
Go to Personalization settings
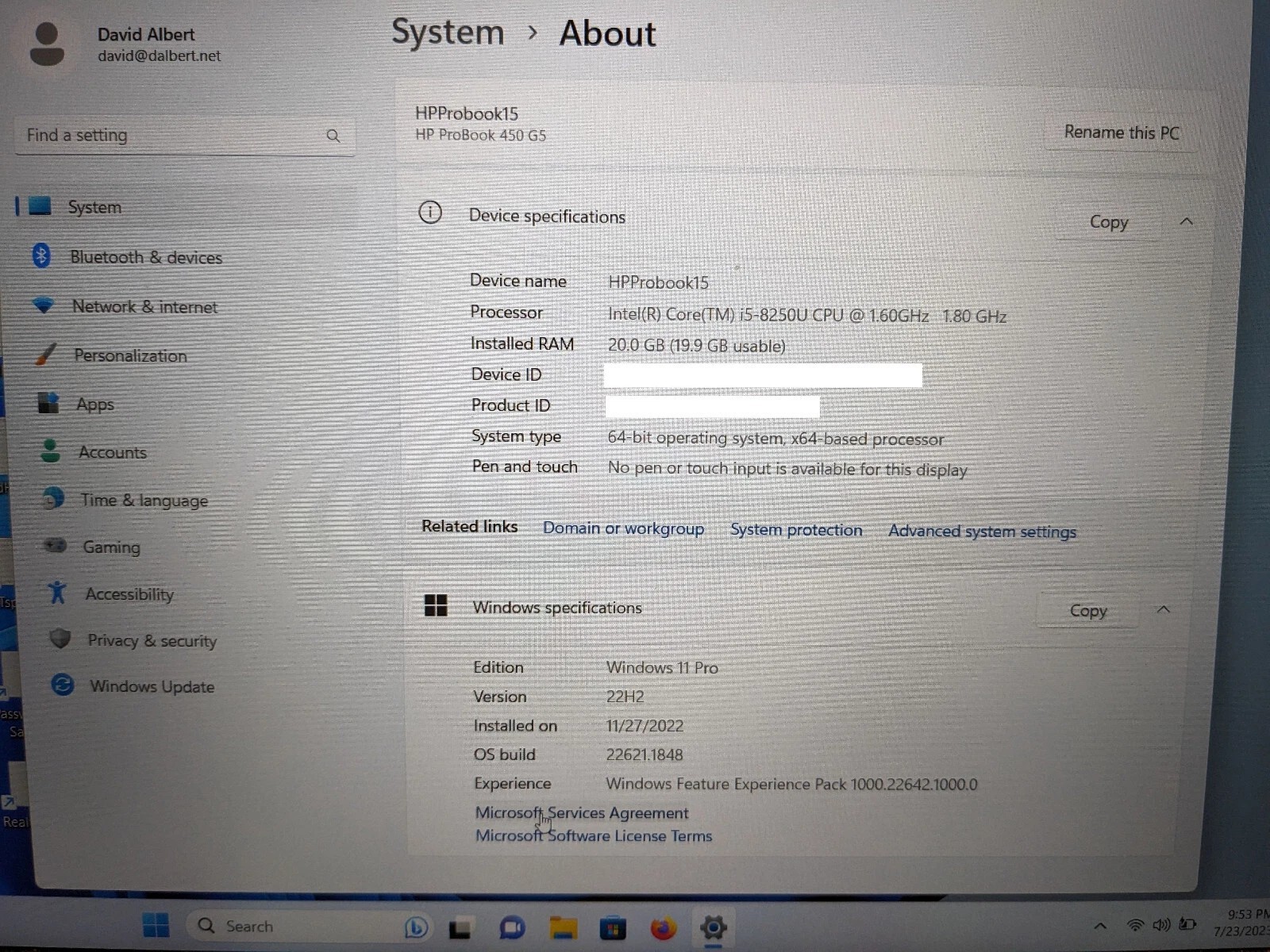[131, 355]
